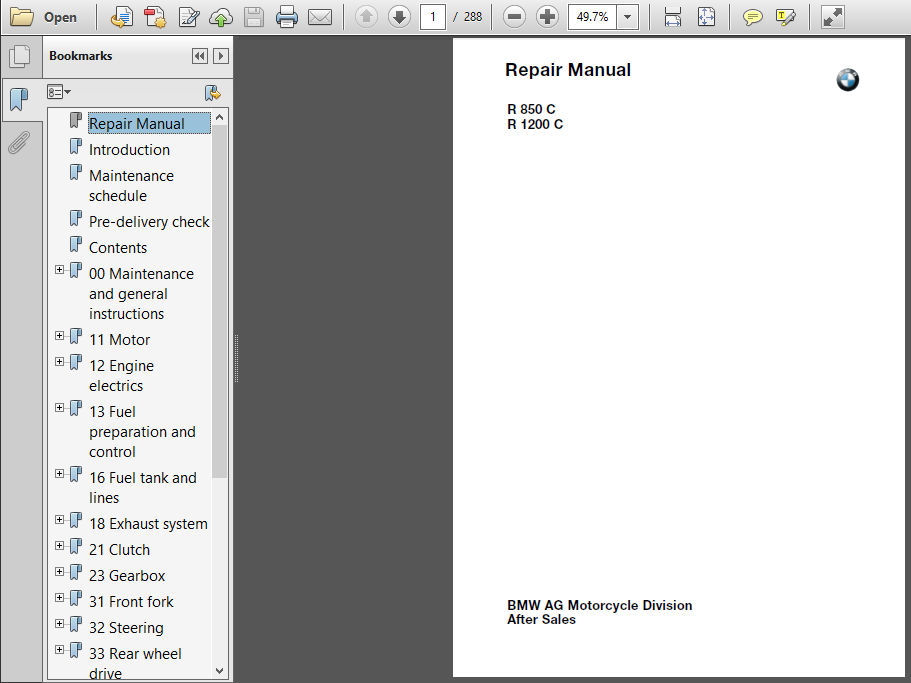
Task: Go to next page down arrow
Action: tap(399, 17)
